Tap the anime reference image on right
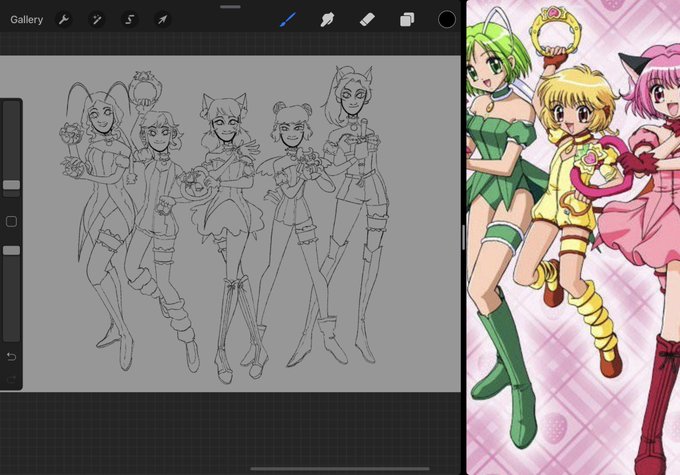The height and width of the screenshot is (475, 680). [x=573, y=237]
